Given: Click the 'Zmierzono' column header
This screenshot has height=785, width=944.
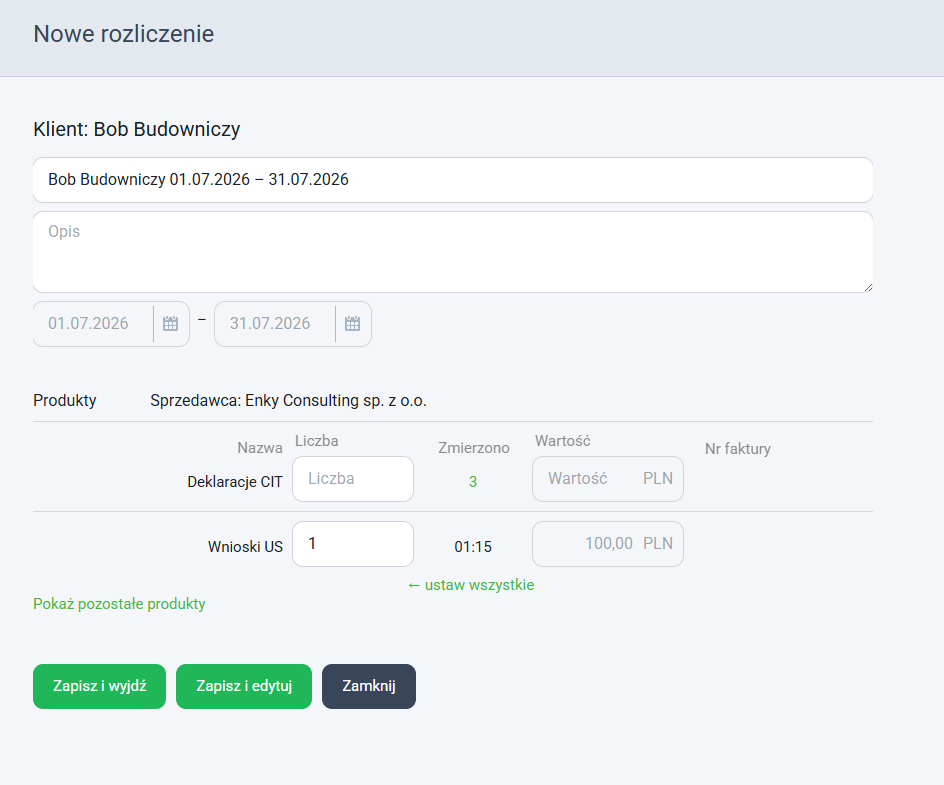Looking at the screenshot, I should (x=474, y=448).
